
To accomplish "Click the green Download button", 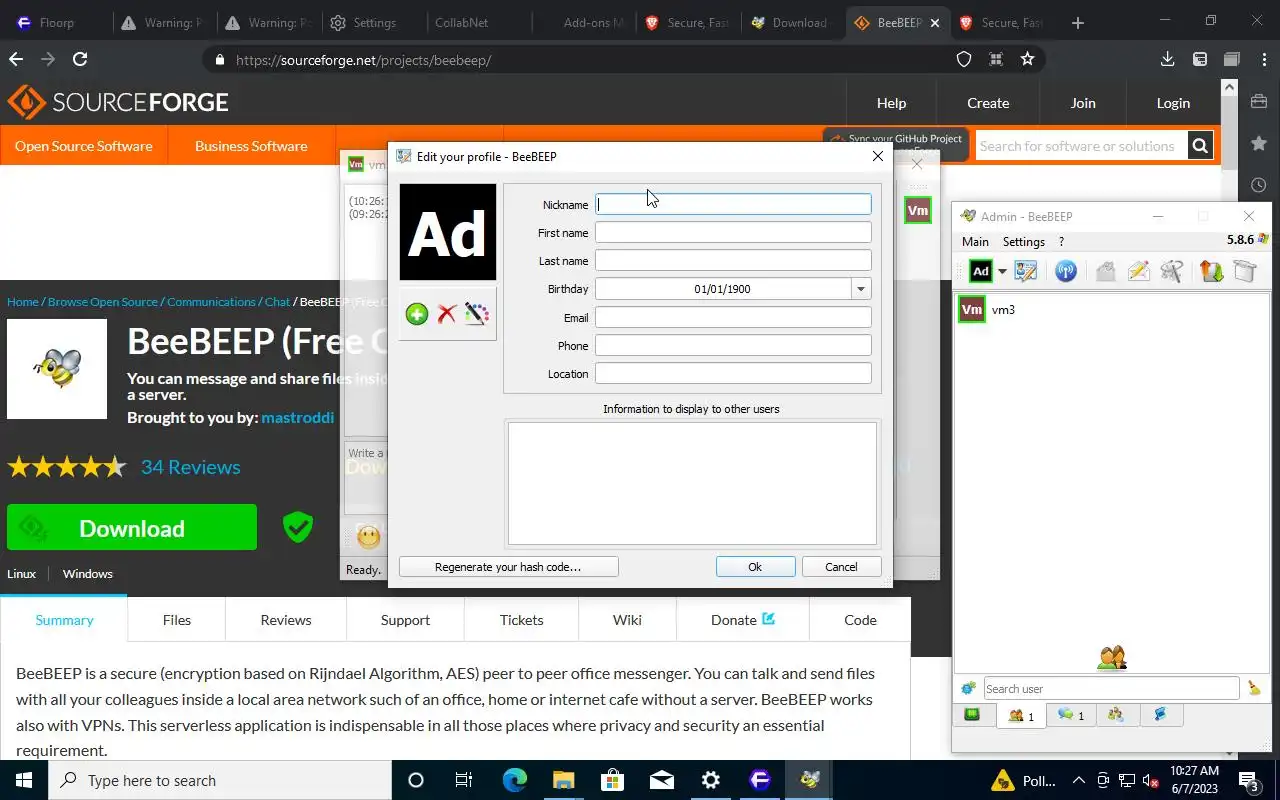I will coord(132,528).
